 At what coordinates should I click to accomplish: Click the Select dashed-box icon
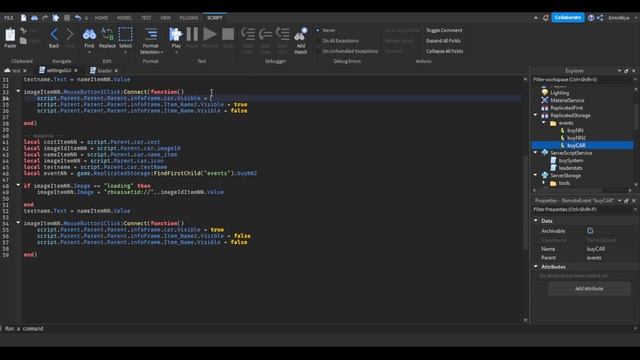[125, 35]
